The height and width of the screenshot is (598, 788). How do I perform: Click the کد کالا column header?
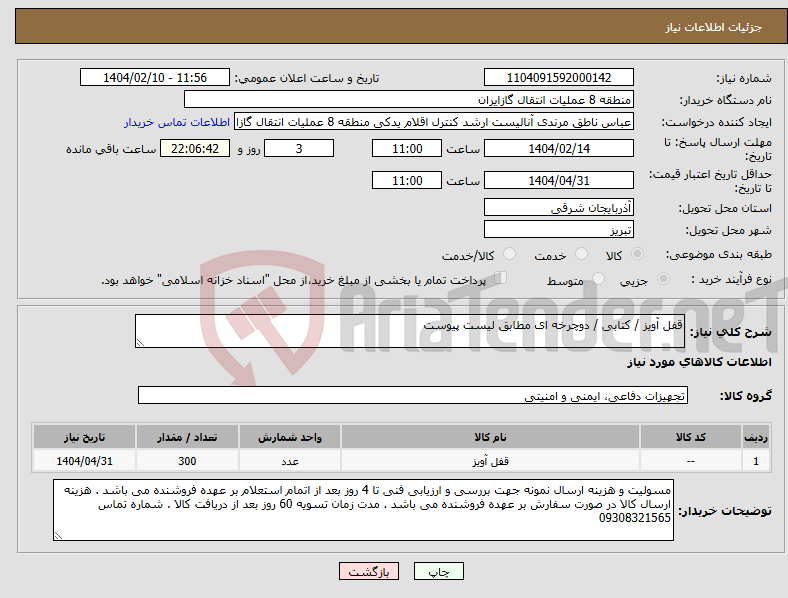pyautogui.click(x=691, y=437)
